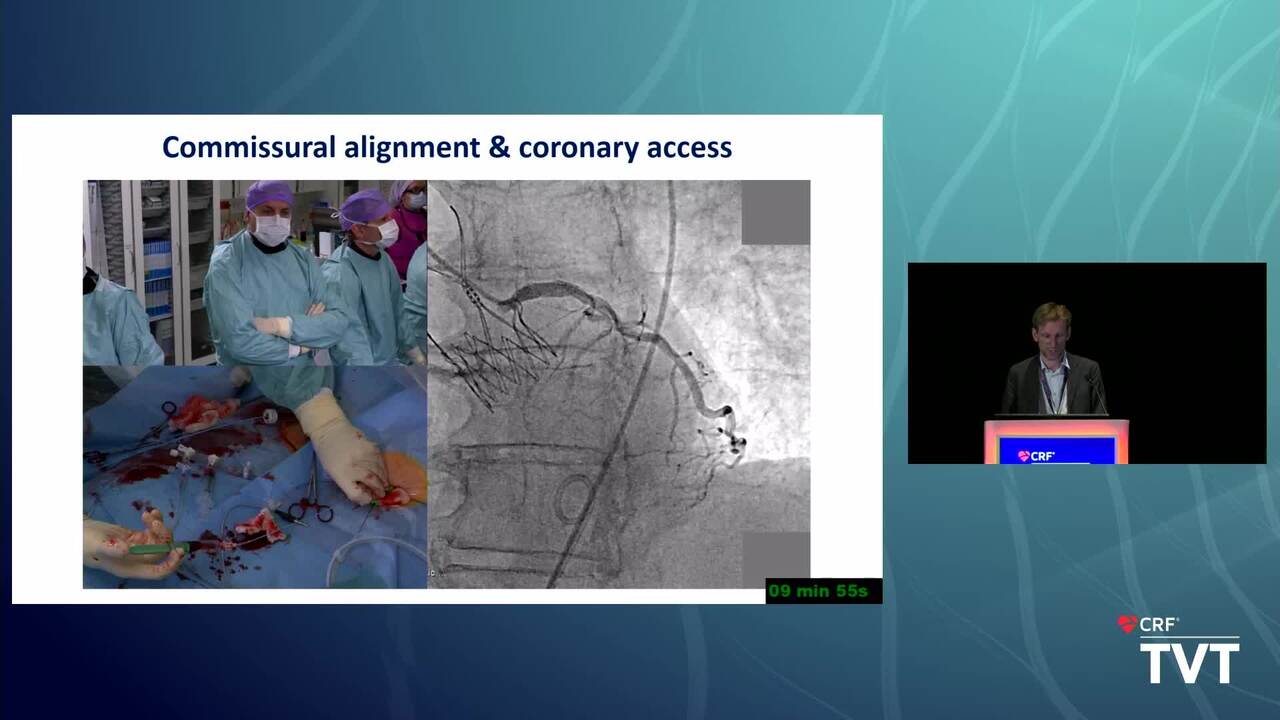Click the surgical access site photo
Screen dimensions: 1280x720
(255, 477)
